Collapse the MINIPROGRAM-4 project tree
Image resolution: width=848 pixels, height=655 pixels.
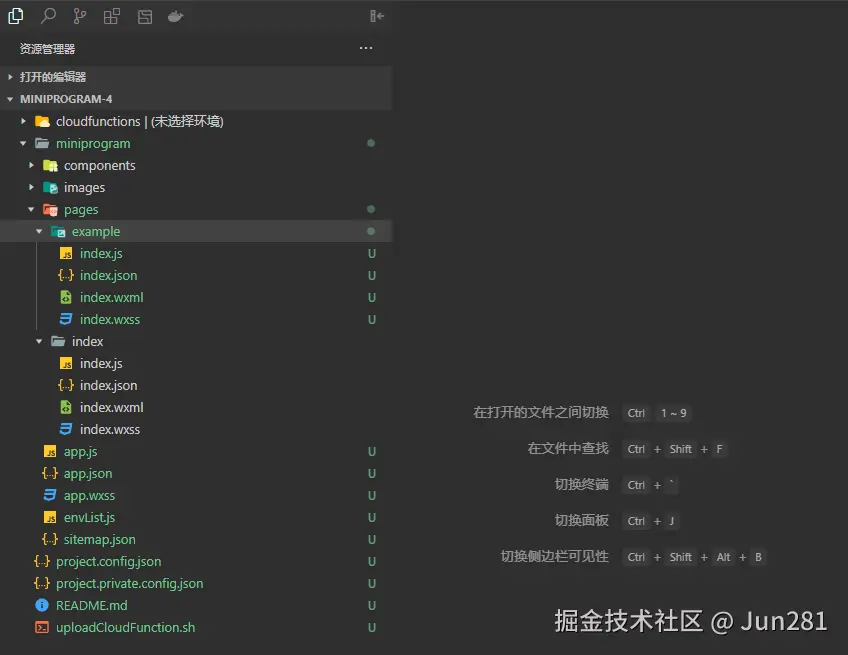[10, 99]
